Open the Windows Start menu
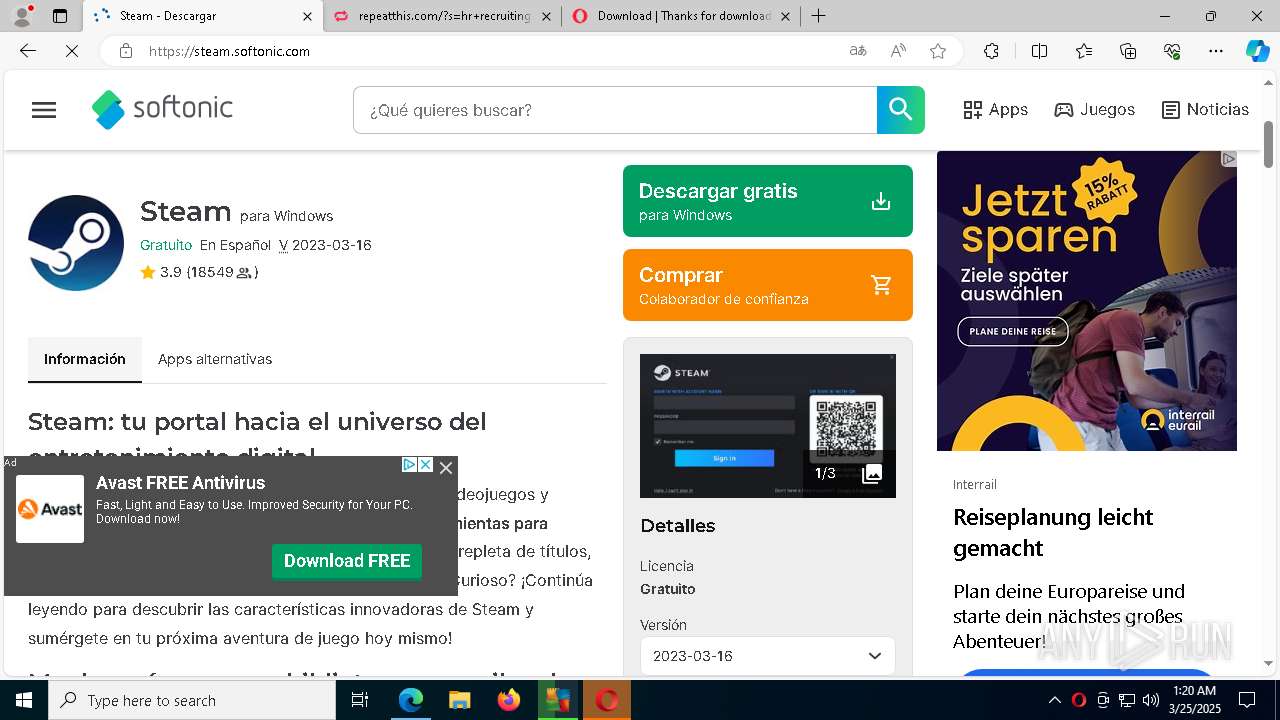Screen dimensions: 1280x720 click(x=24, y=700)
